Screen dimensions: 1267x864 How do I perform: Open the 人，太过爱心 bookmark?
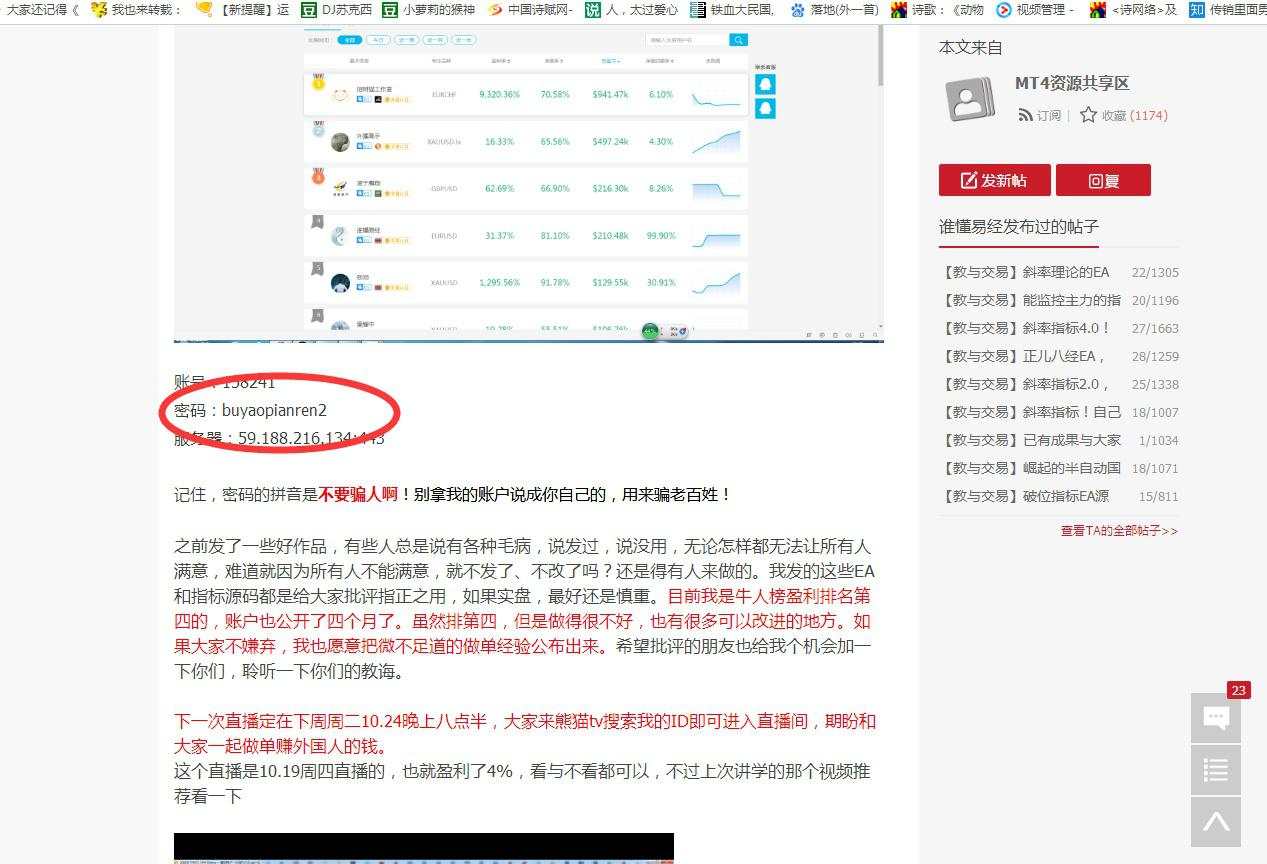pyautogui.click(x=631, y=10)
